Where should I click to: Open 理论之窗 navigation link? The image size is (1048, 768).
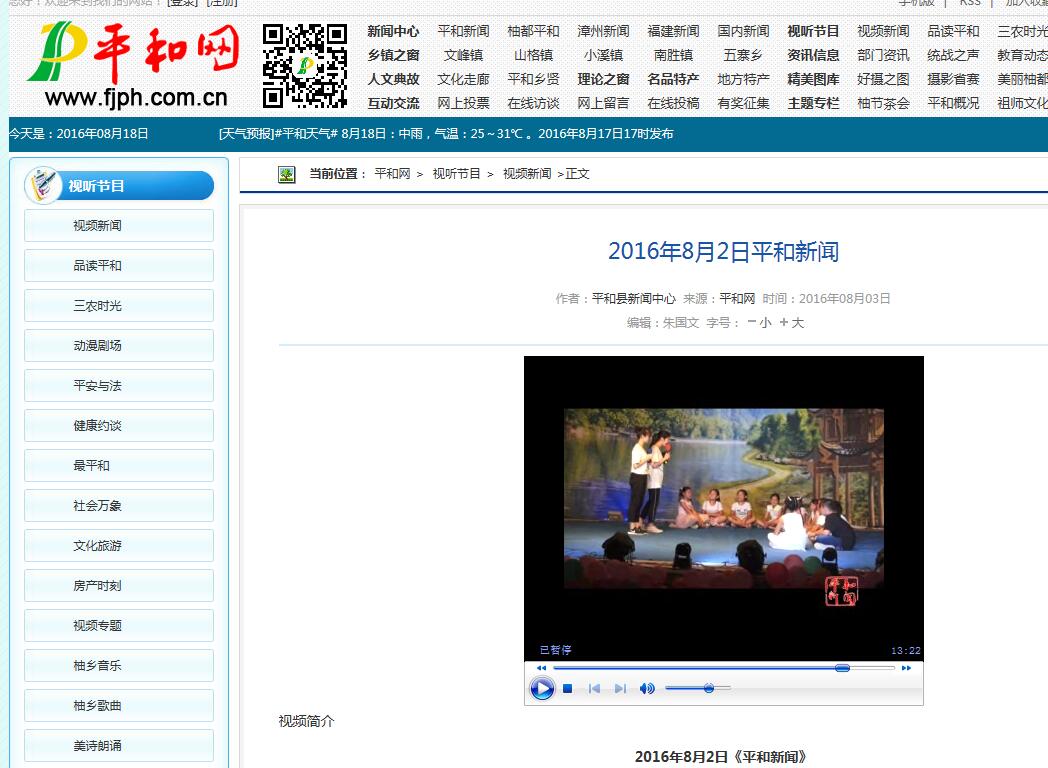click(x=603, y=79)
